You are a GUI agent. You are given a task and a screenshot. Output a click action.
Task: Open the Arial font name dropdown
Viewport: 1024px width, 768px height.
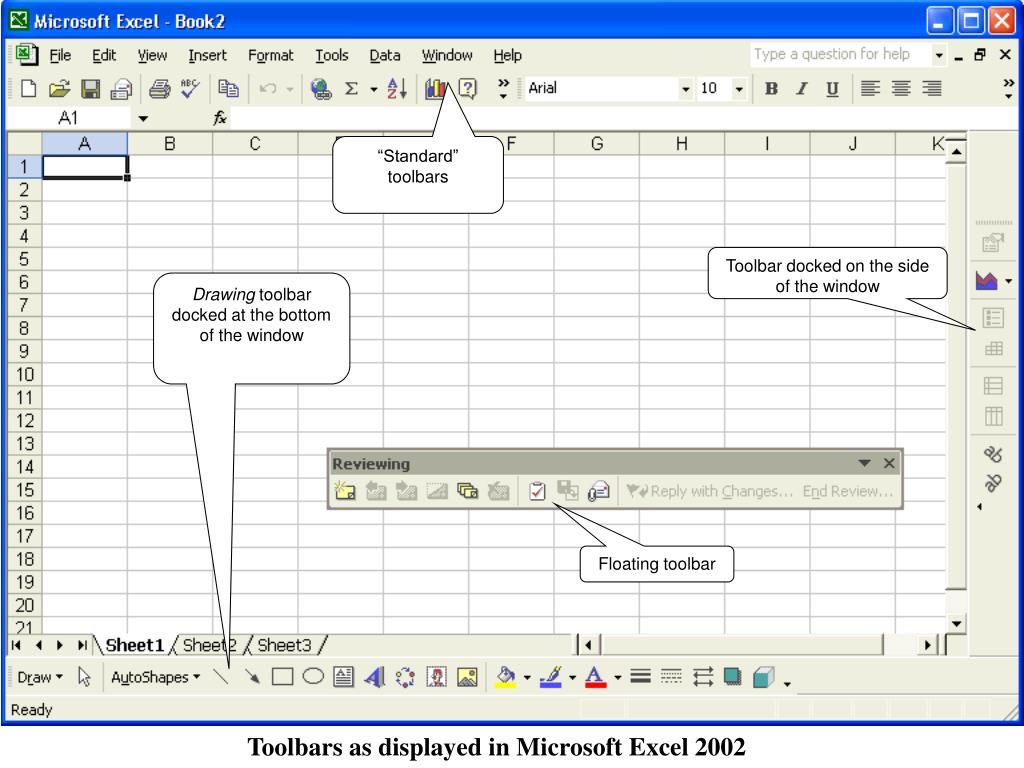[685, 88]
